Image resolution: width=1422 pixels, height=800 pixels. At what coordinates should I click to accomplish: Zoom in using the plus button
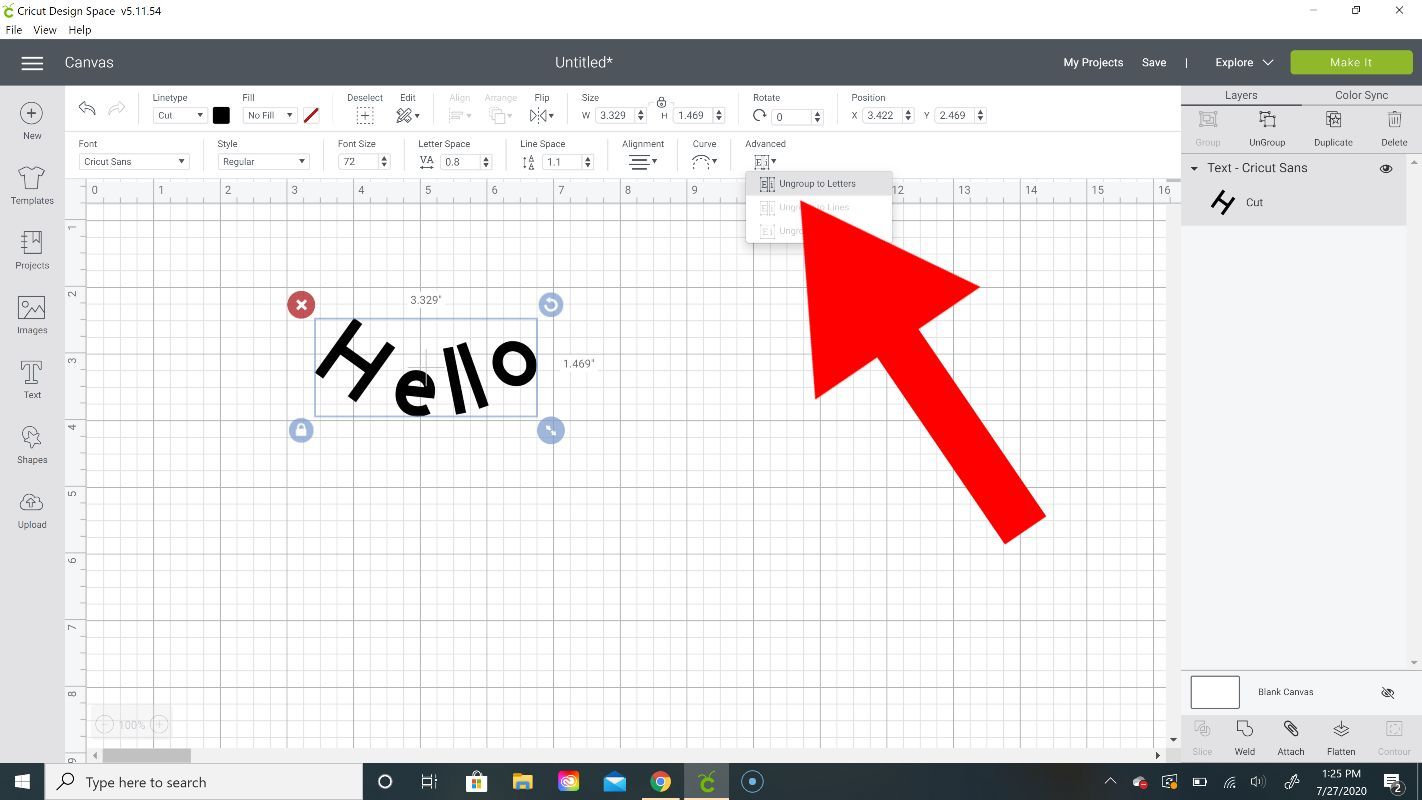158,724
